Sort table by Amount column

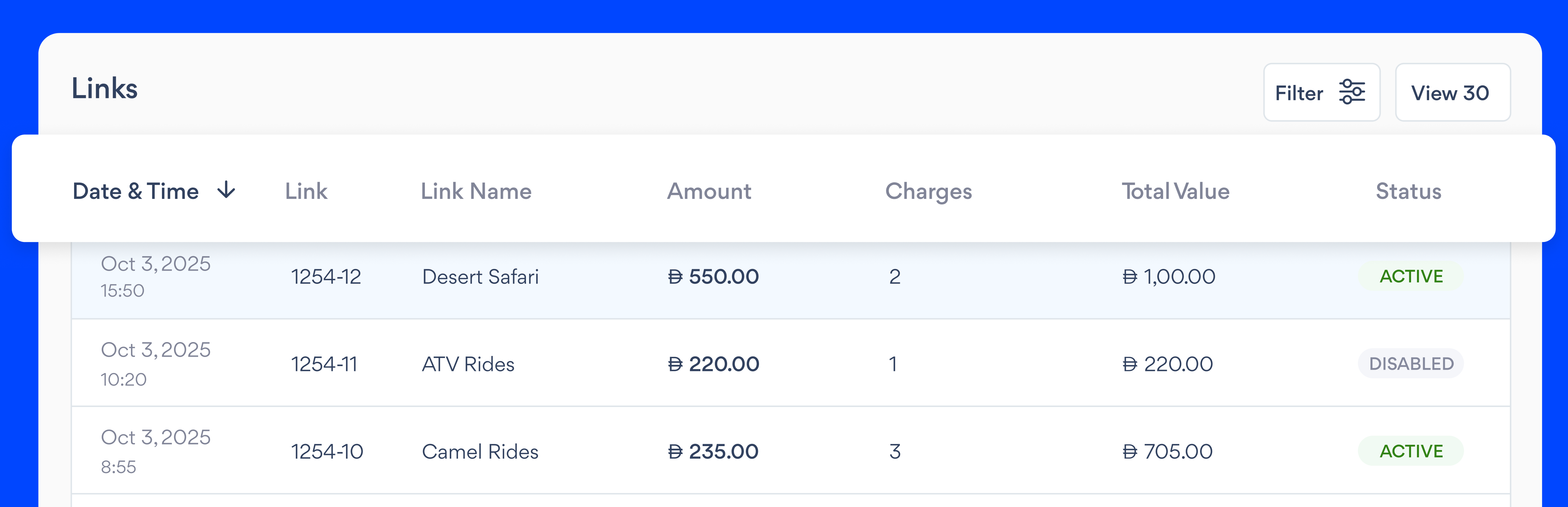point(709,191)
